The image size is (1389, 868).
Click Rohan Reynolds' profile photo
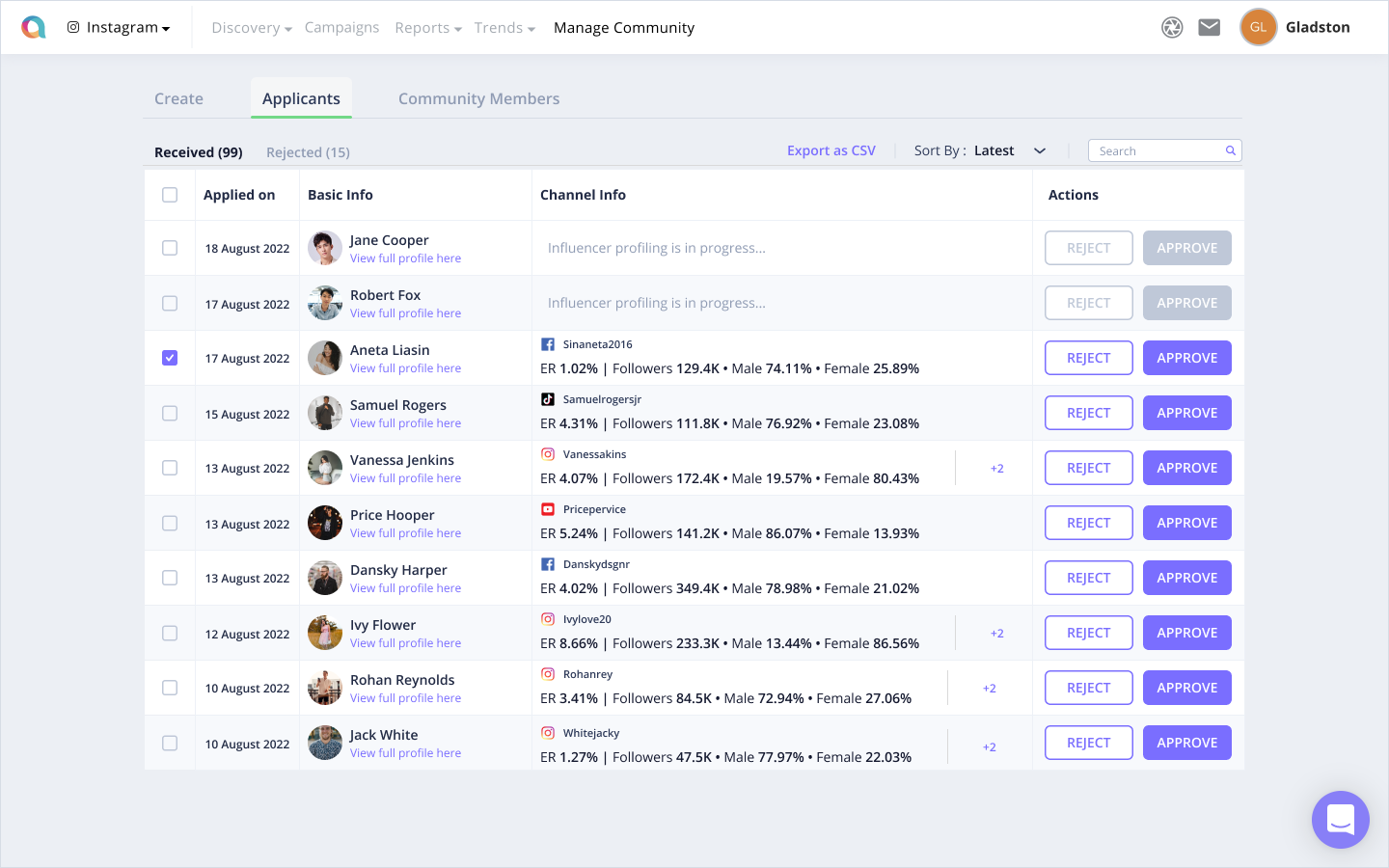325,688
